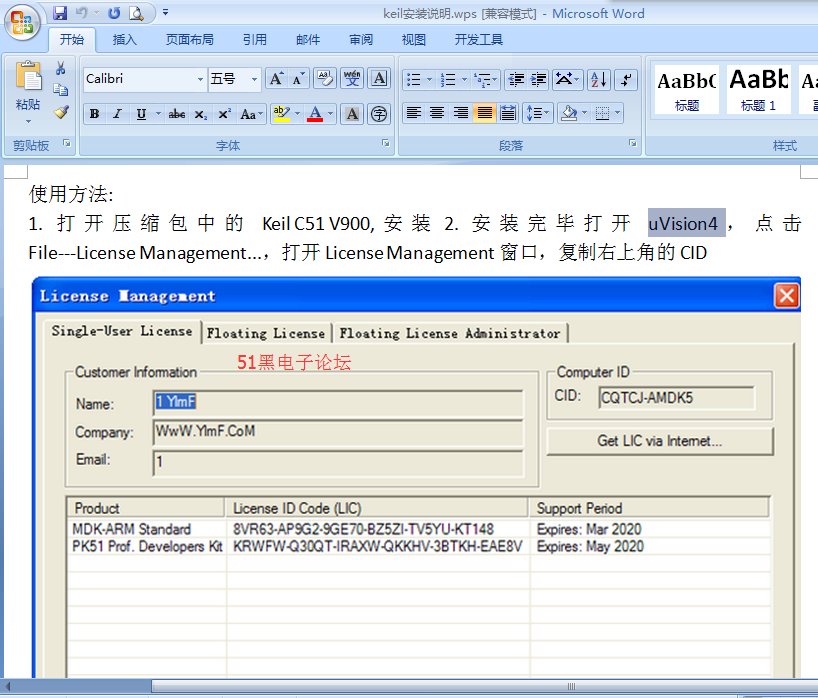Apply numbered list
Image resolution: width=818 pixels, height=698 pixels.
point(448,80)
